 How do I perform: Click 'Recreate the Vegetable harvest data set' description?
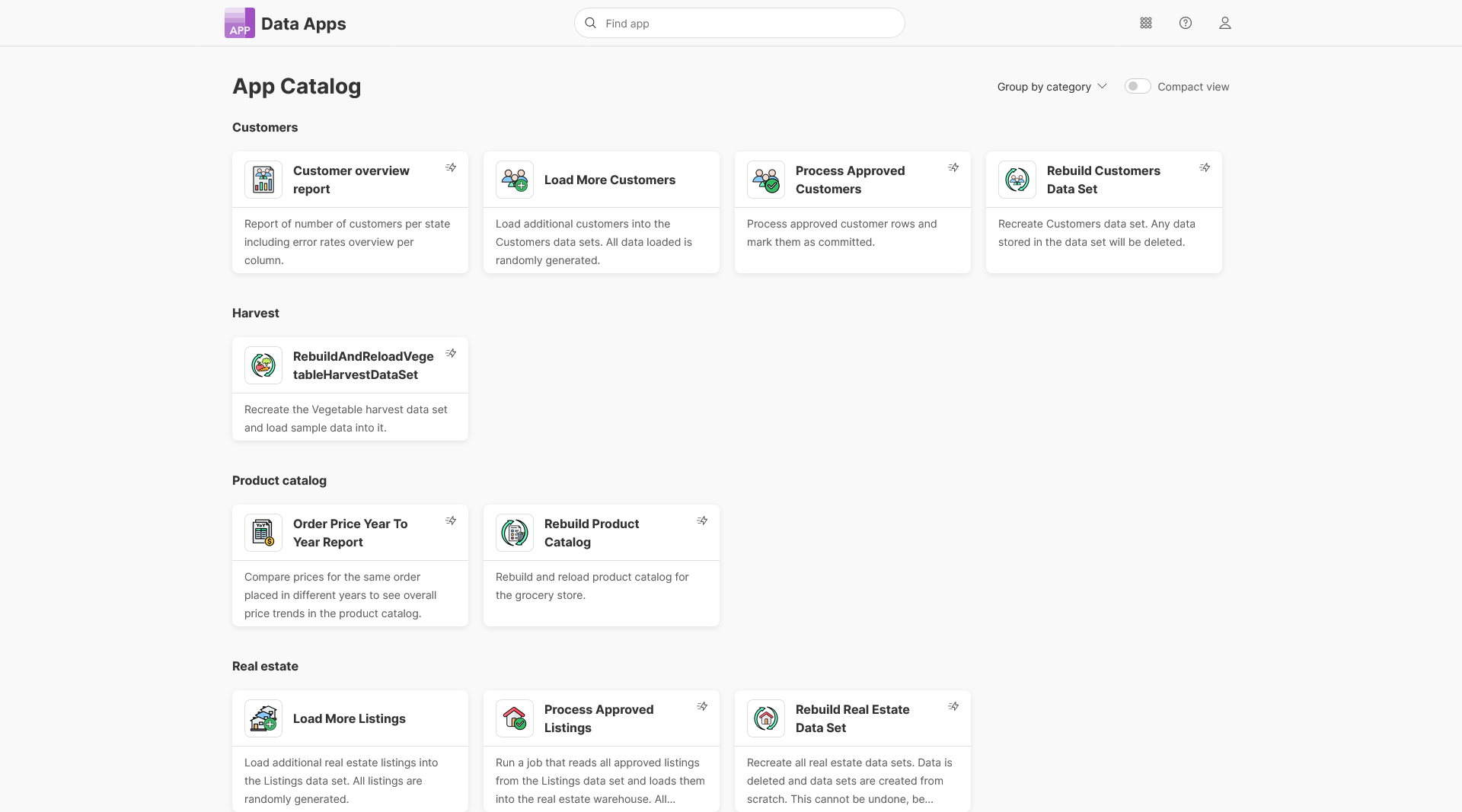click(x=346, y=419)
